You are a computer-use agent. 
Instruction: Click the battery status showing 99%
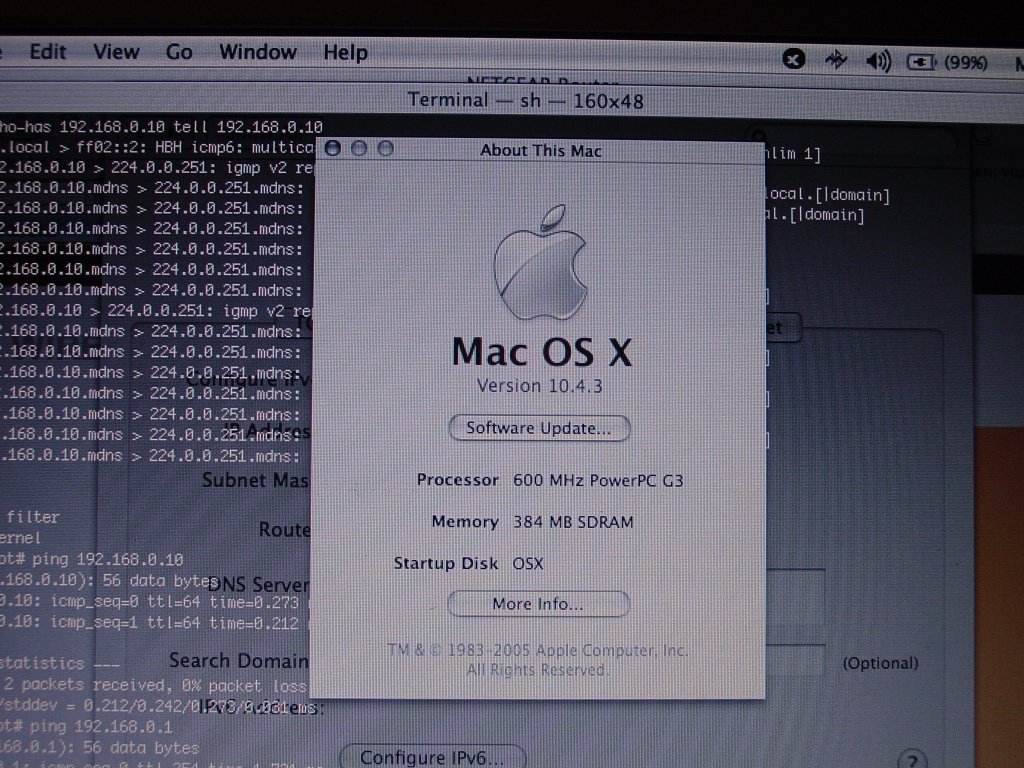947,63
